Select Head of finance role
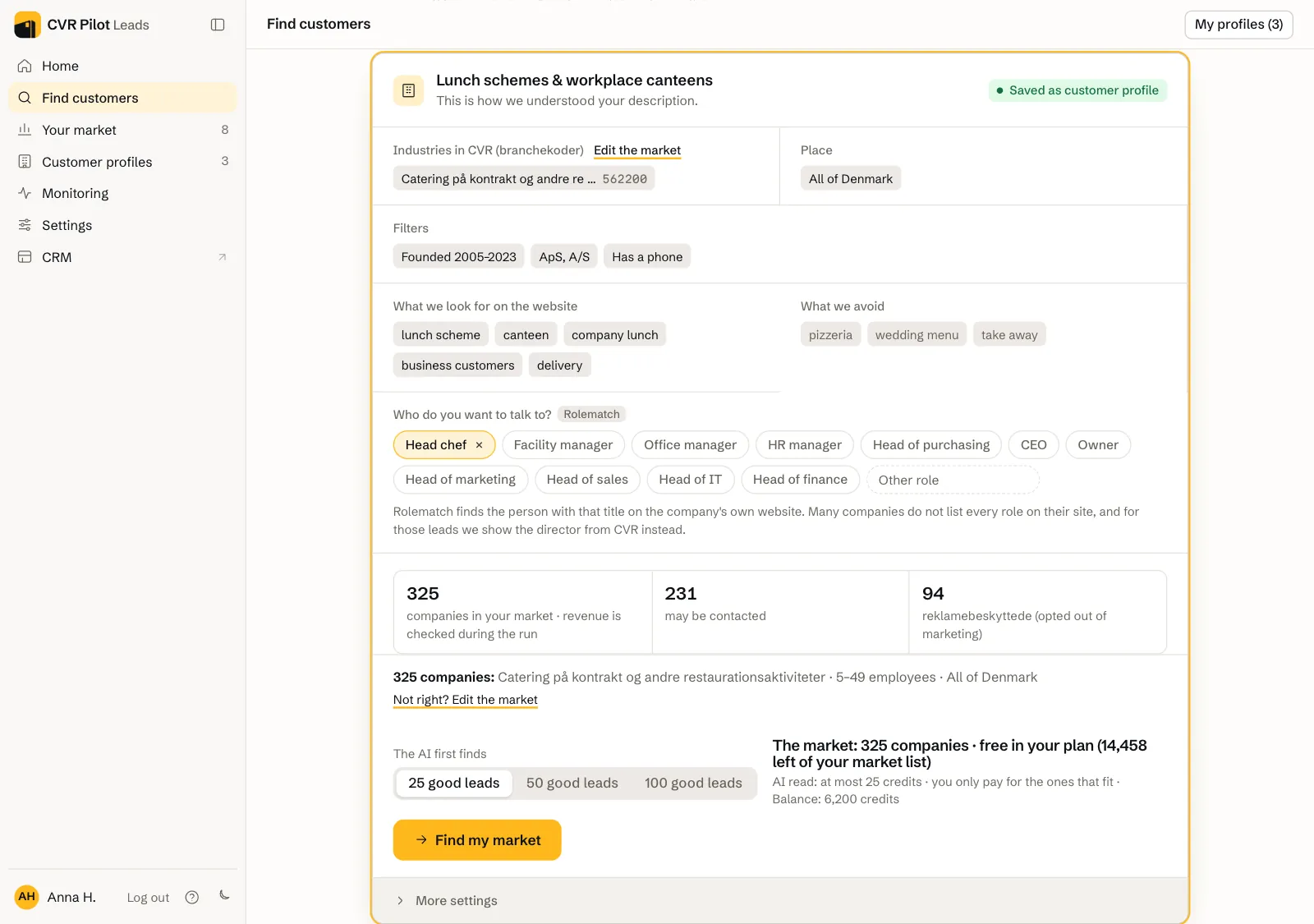The width and height of the screenshot is (1314, 924). click(800, 480)
